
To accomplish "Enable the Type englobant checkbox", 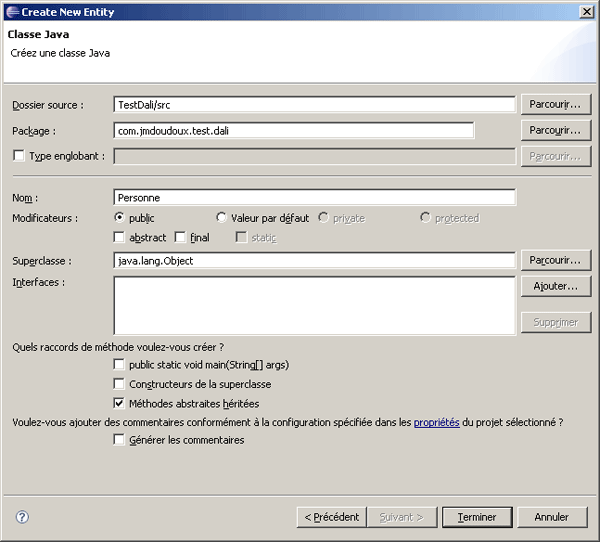I will click(19, 156).
